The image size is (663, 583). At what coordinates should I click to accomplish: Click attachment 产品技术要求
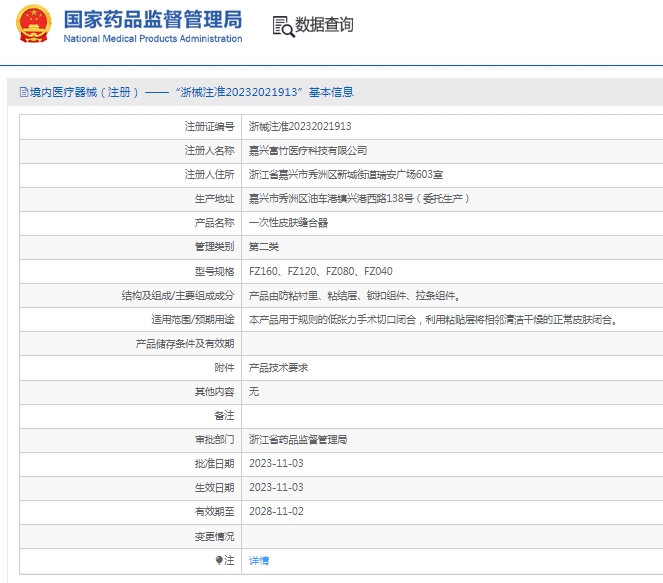(x=278, y=368)
